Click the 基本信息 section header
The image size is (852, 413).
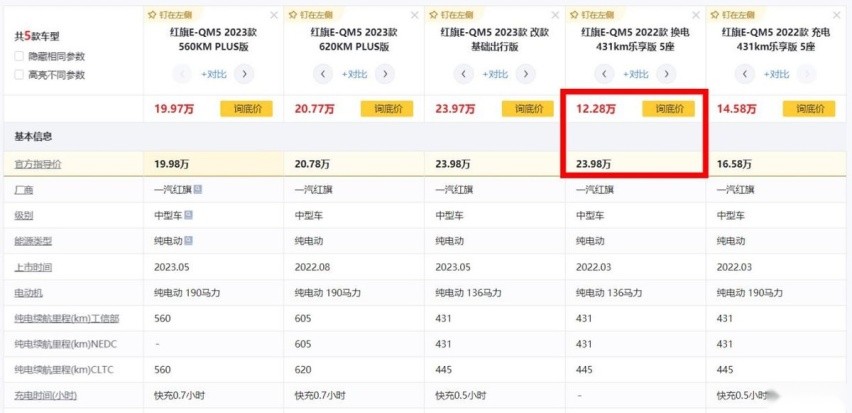tap(33, 137)
